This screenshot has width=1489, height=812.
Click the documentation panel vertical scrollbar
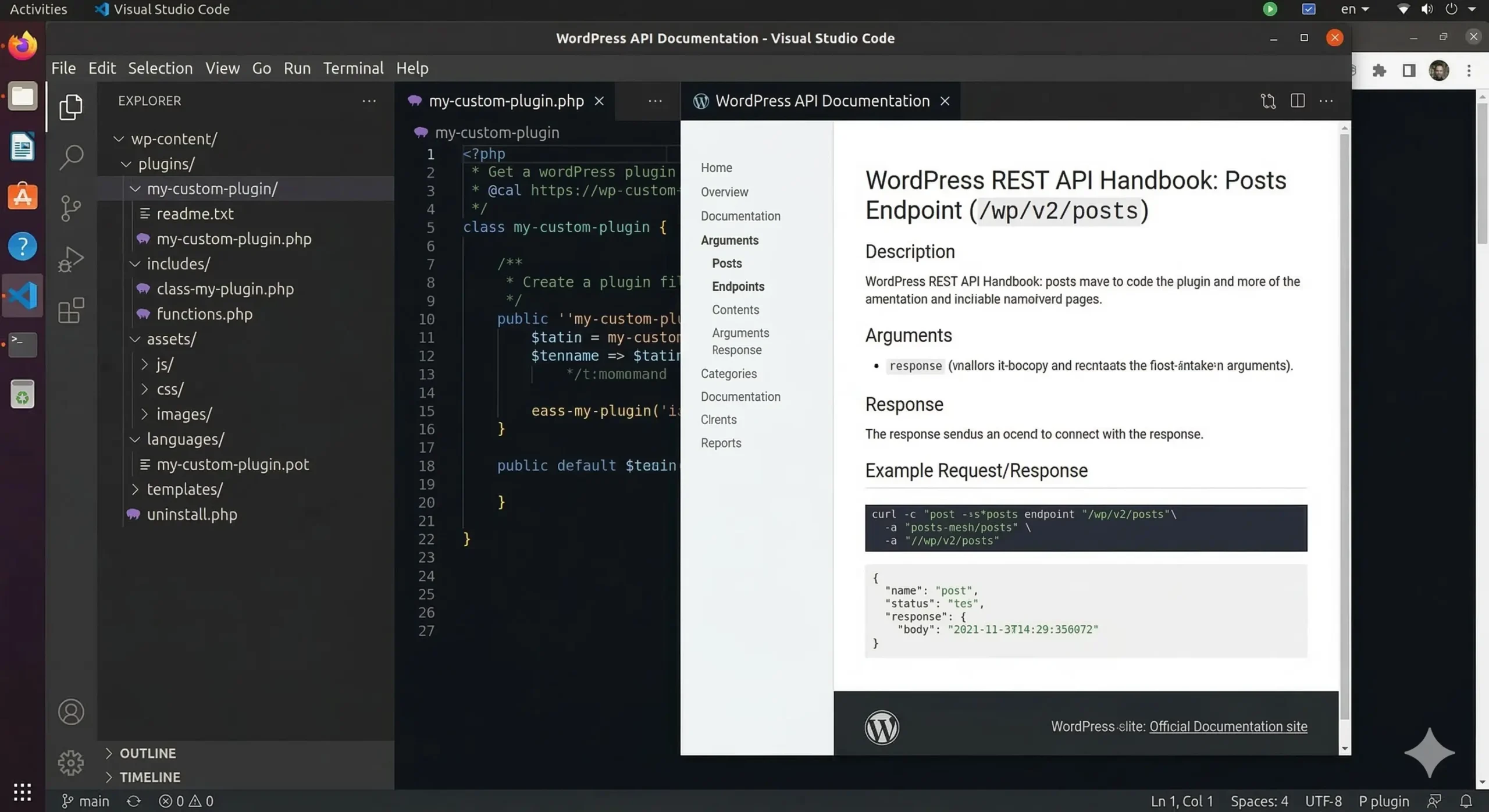tap(1344, 407)
